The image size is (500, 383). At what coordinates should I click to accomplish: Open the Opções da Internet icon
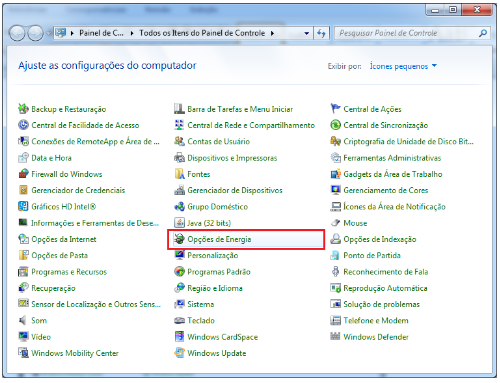point(23,239)
